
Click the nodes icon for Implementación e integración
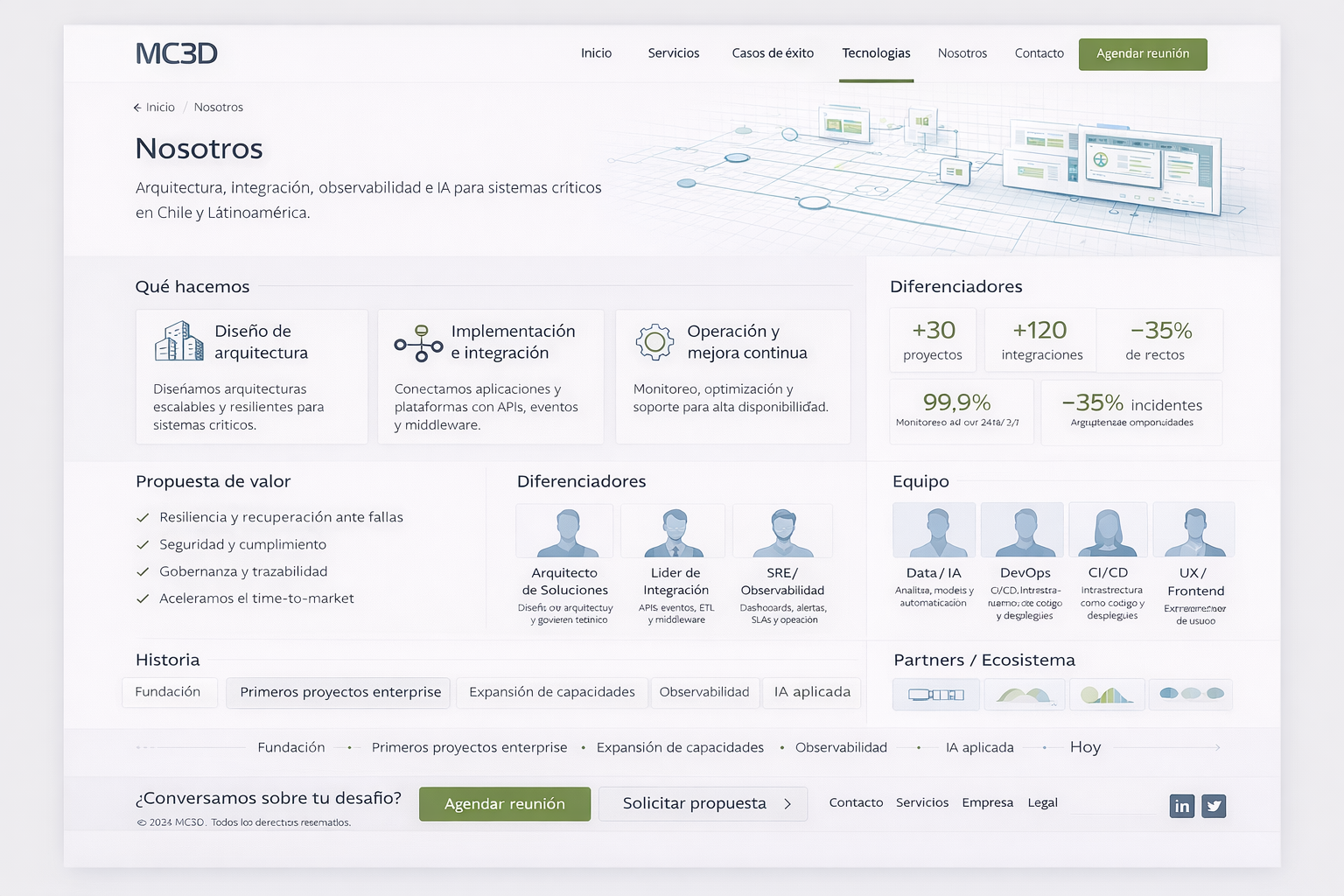pyautogui.click(x=418, y=343)
